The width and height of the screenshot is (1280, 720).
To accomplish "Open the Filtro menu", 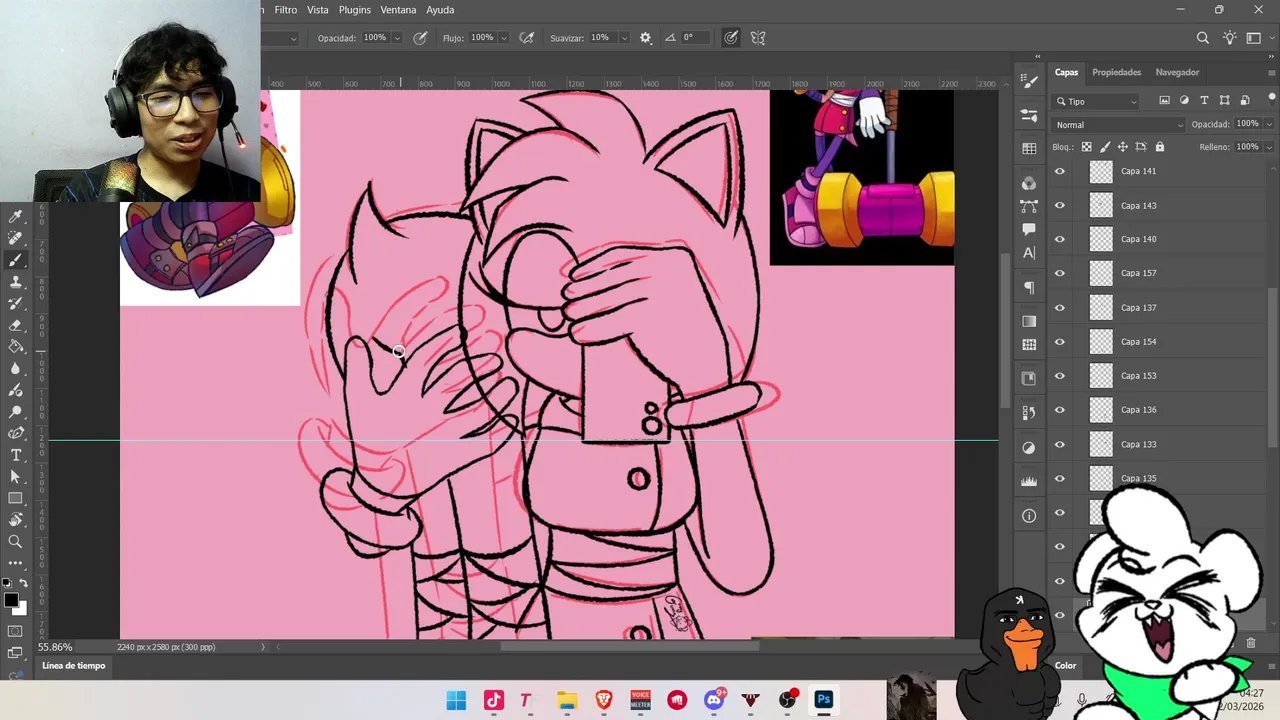I will (x=286, y=10).
